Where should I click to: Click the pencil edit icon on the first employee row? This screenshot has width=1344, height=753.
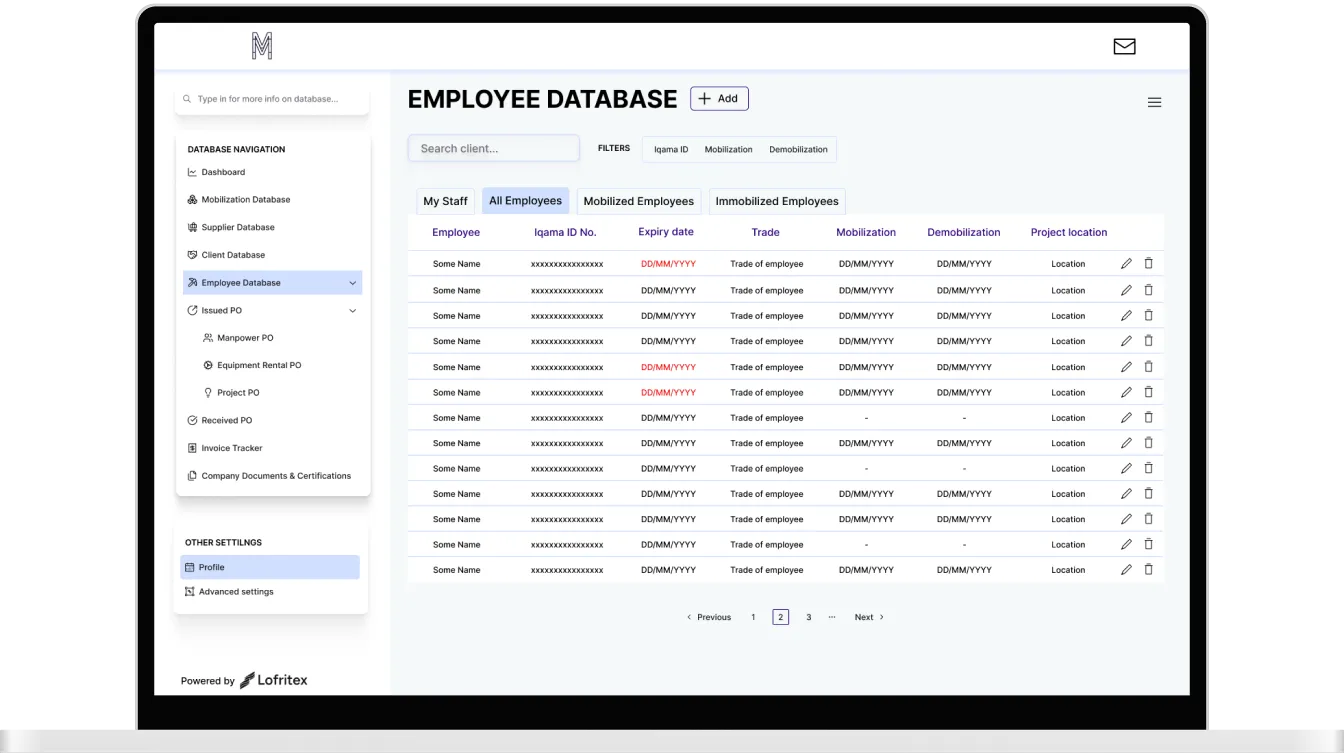click(1126, 263)
